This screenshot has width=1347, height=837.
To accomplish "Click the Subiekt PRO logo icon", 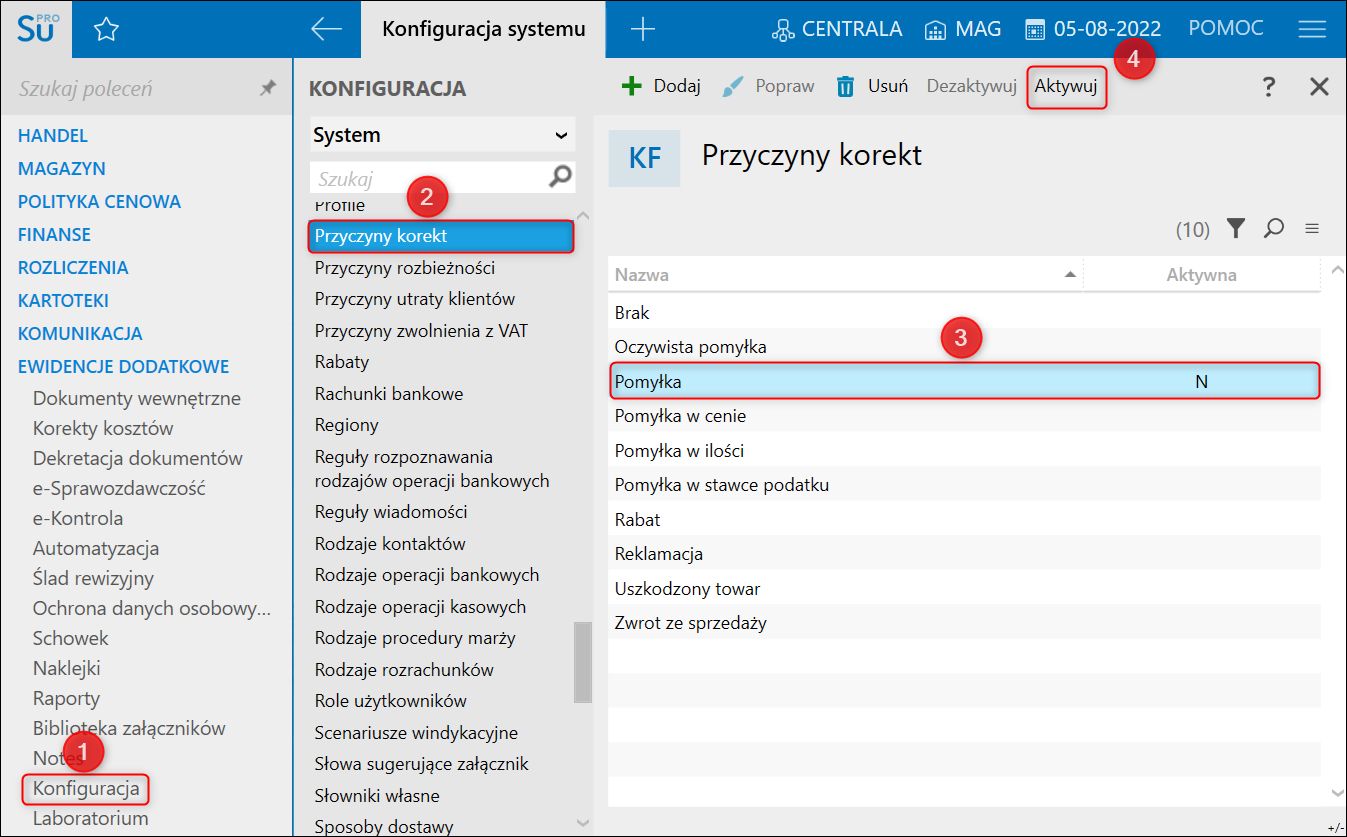I will click(x=37, y=28).
